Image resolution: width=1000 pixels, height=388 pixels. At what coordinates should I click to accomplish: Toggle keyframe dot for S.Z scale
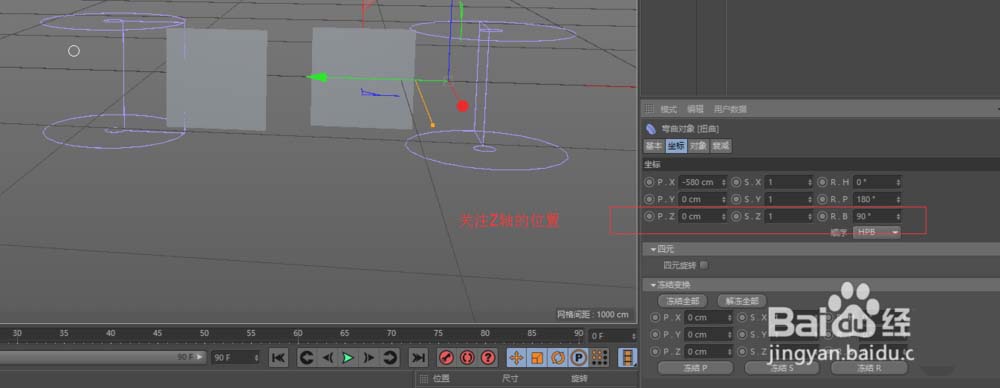tap(737, 217)
